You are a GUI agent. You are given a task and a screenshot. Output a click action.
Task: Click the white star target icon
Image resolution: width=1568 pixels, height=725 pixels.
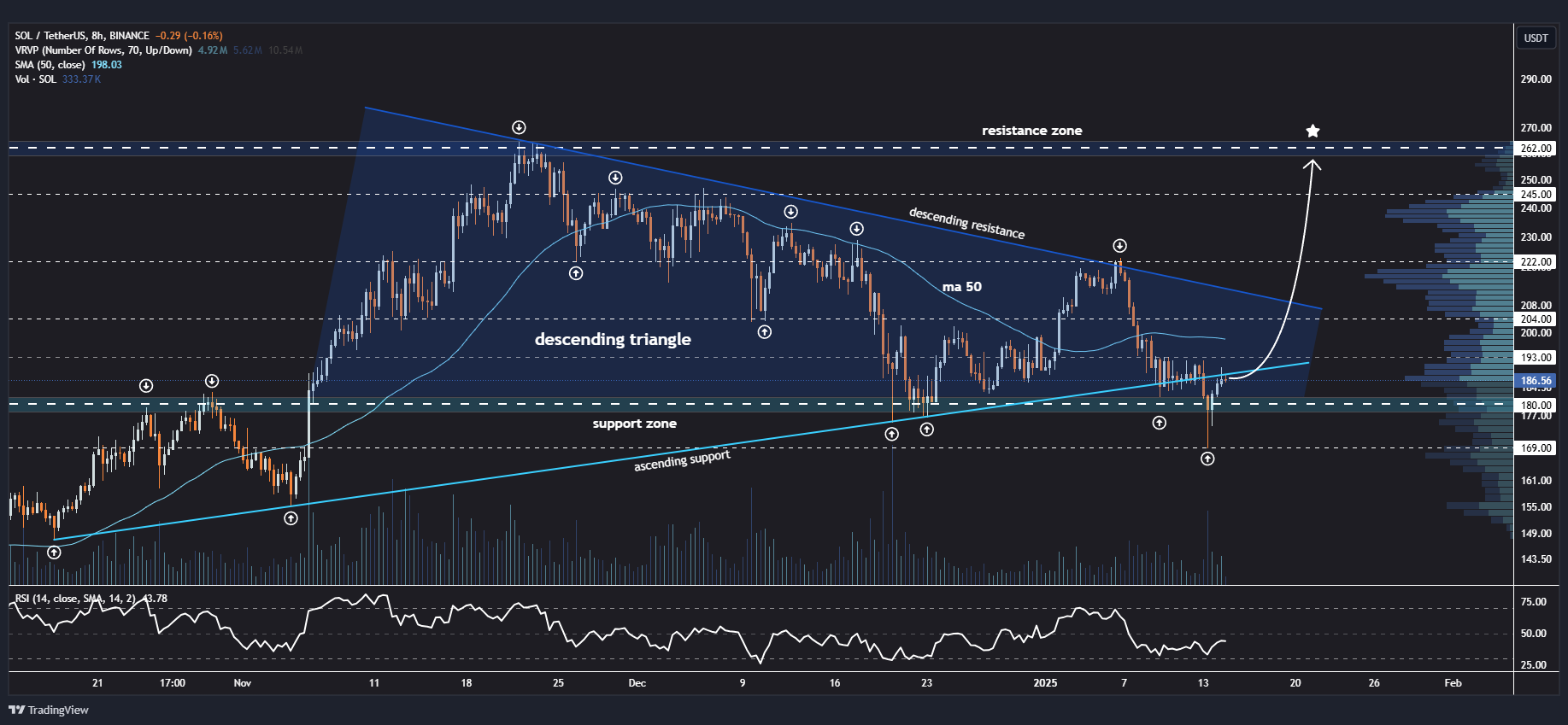1313,131
